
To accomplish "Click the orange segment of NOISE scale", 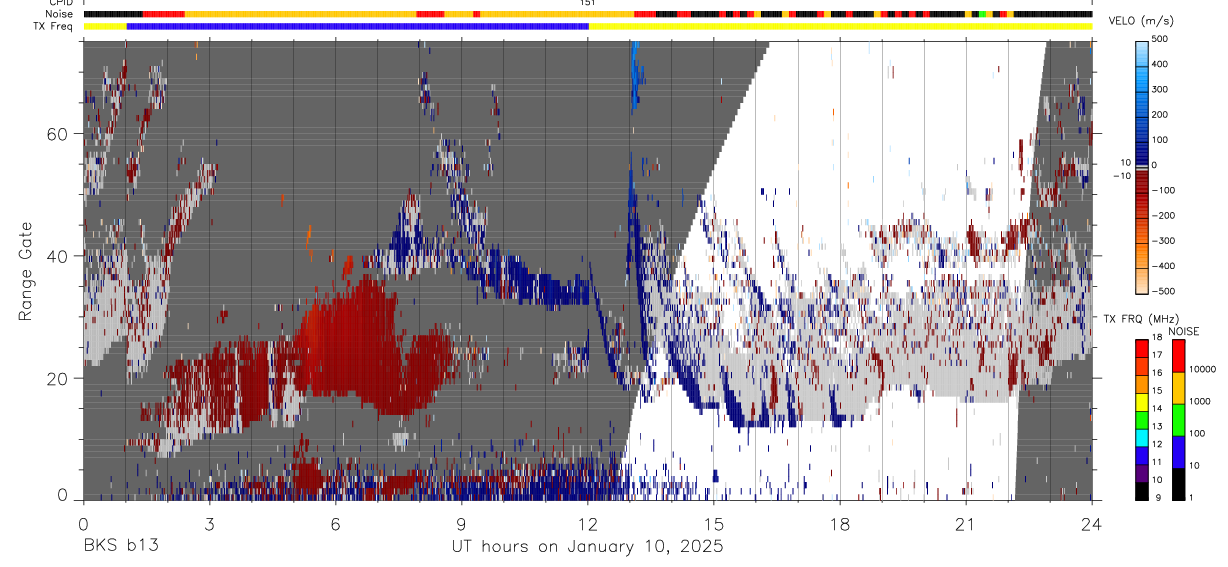I will (1178, 387).
